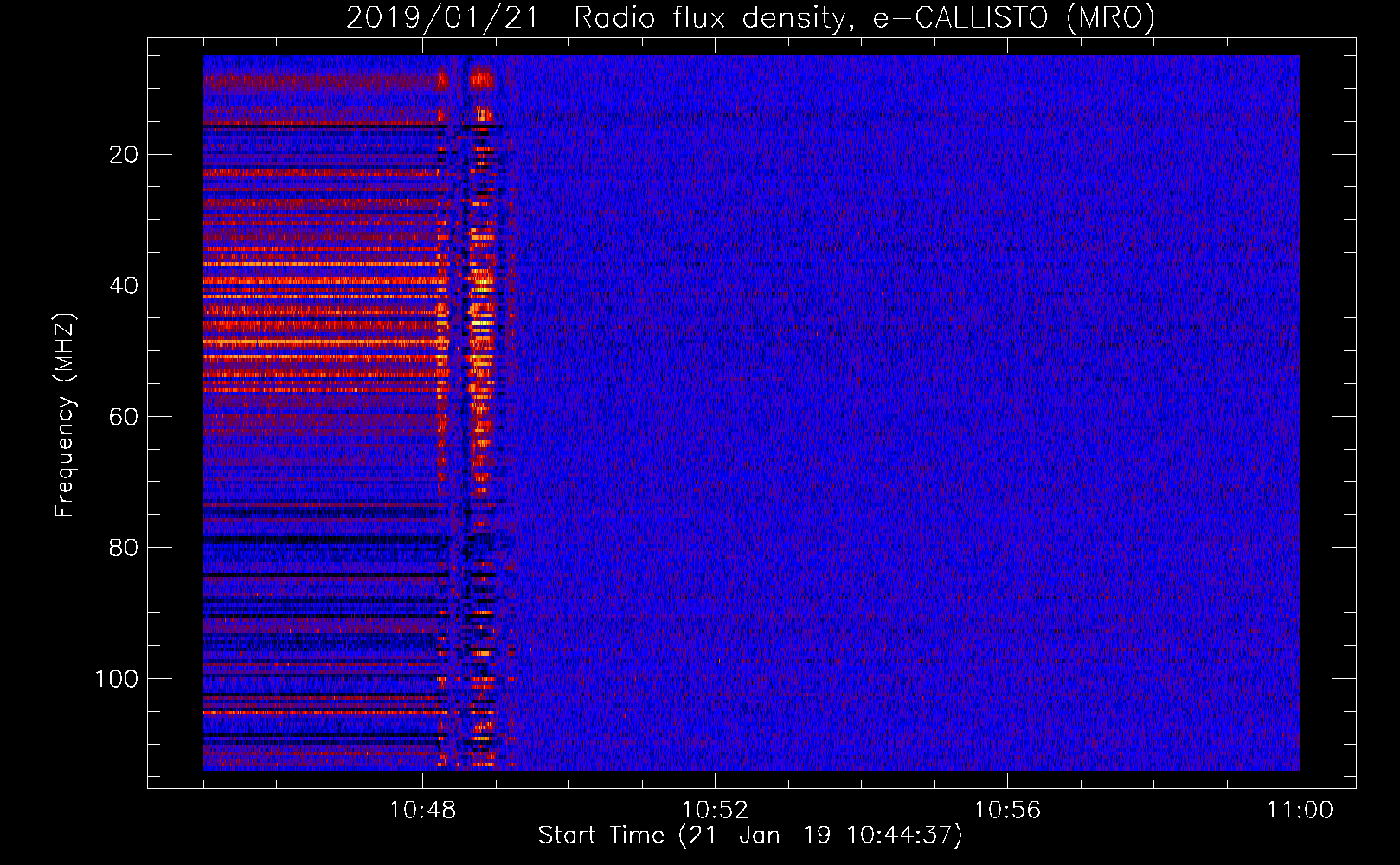
Task: Click the 11:00 time tick label
Action: pyautogui.click(x=1300, y=811)
